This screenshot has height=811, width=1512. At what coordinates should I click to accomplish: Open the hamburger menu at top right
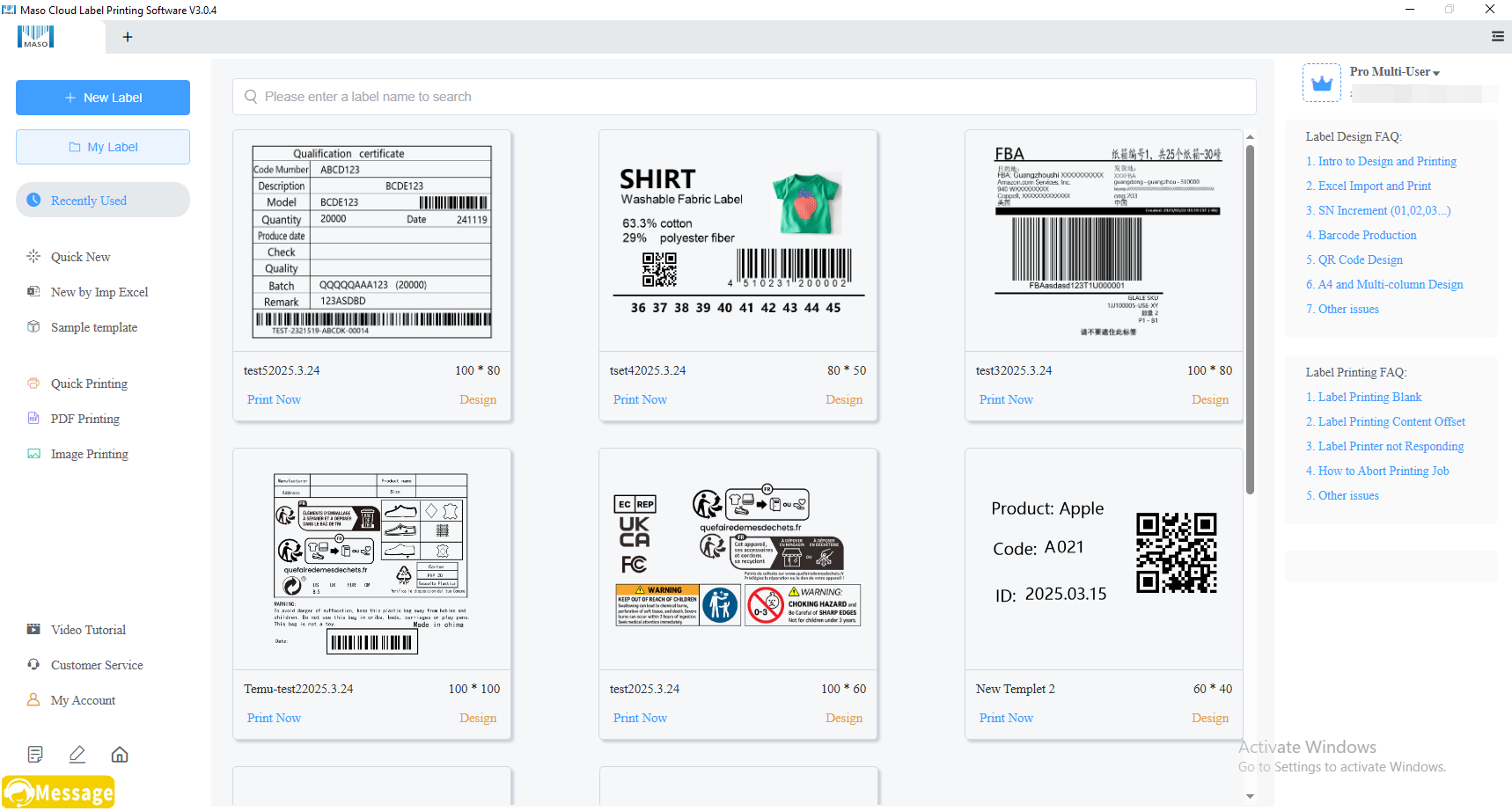pos(1497,37)
